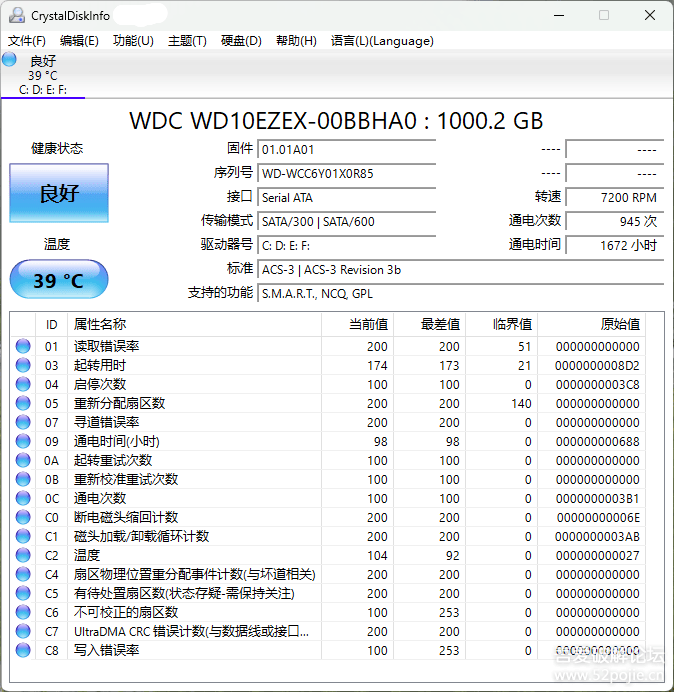Image resolution: width=674 pixels, height=692 pixels.
Task: Open the 文件(F) menu
Action: point(26,41)
